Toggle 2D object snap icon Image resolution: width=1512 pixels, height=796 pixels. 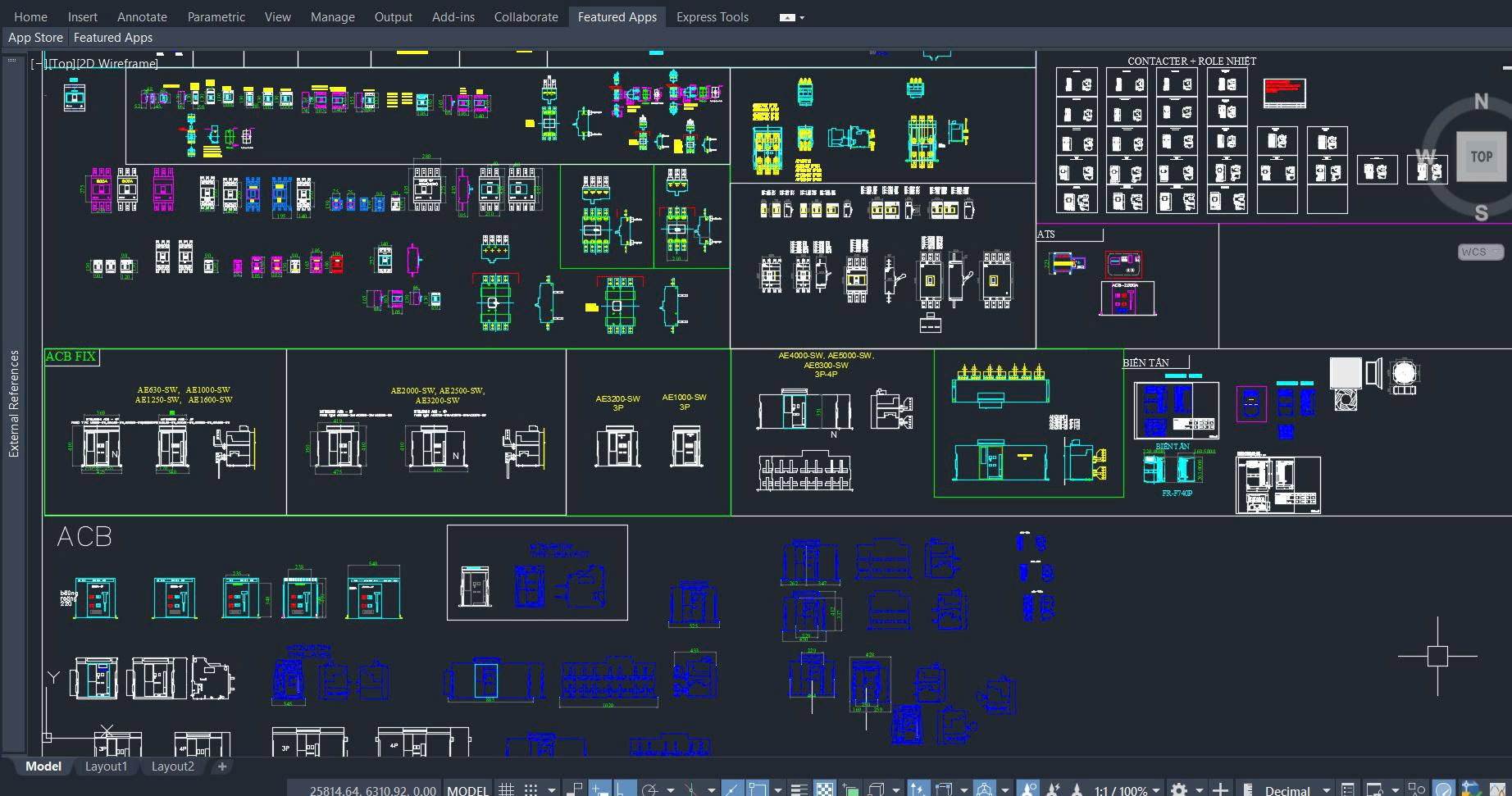coord(758,789)
